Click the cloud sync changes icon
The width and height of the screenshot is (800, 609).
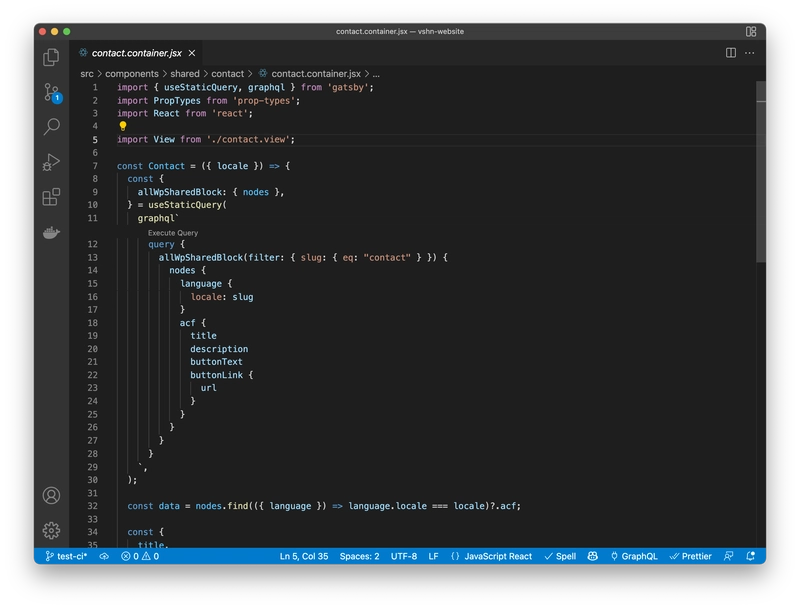[x=104, y=556]
